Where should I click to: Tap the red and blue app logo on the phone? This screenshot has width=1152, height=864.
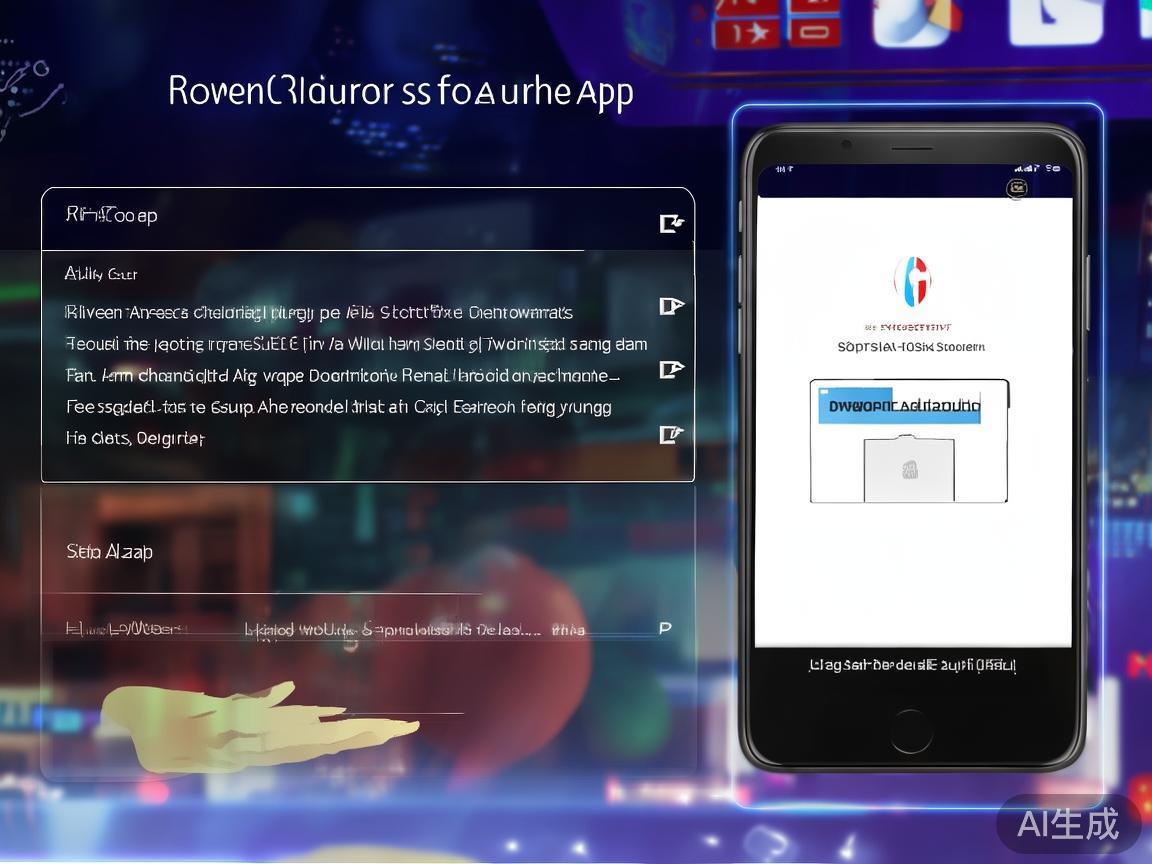911,281
